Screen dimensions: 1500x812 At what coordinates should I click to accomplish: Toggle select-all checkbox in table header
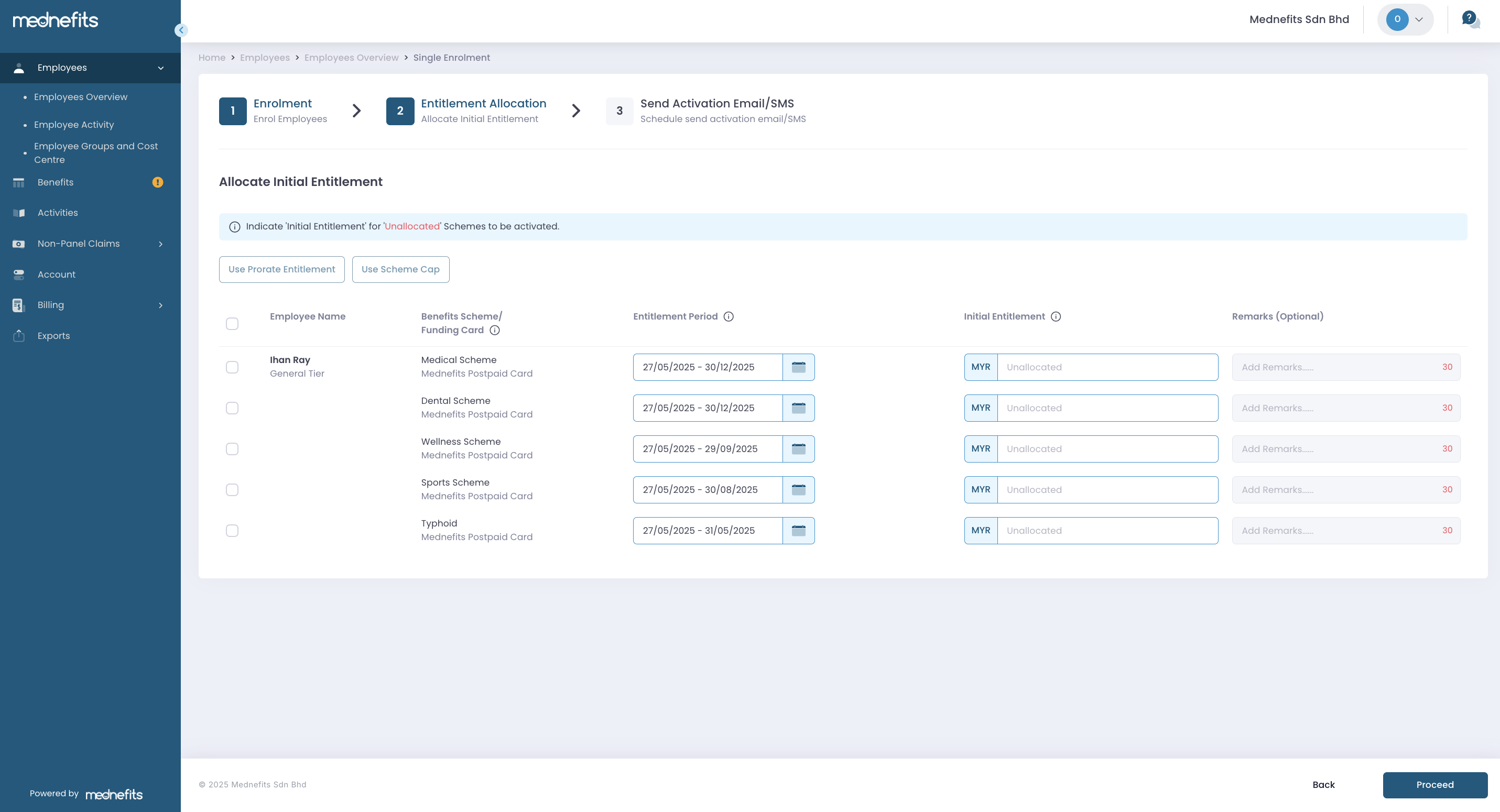[232, 324]
